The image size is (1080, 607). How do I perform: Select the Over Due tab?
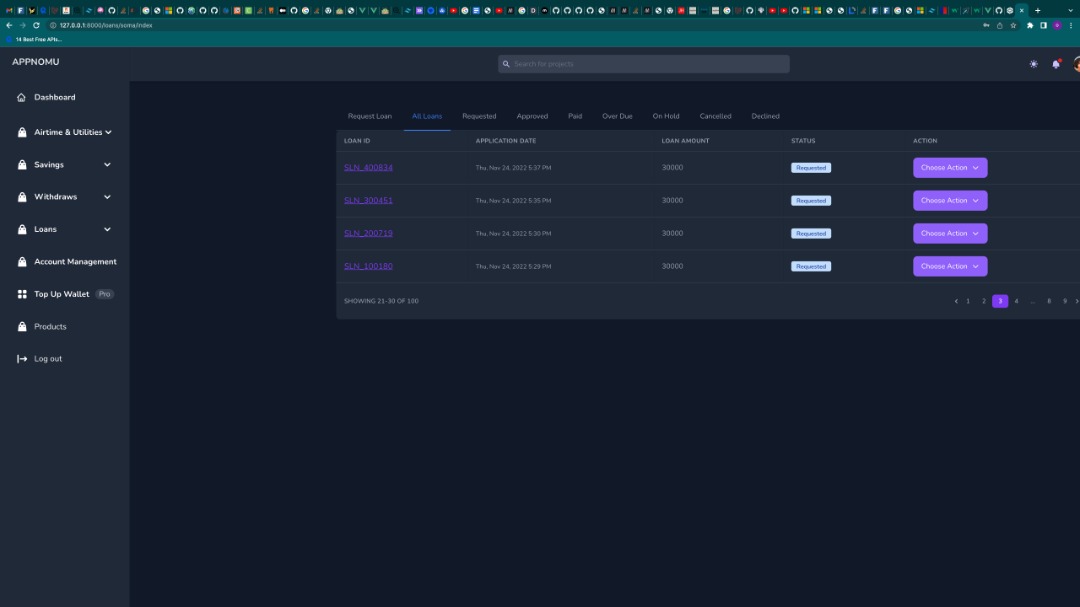(617, 116)
